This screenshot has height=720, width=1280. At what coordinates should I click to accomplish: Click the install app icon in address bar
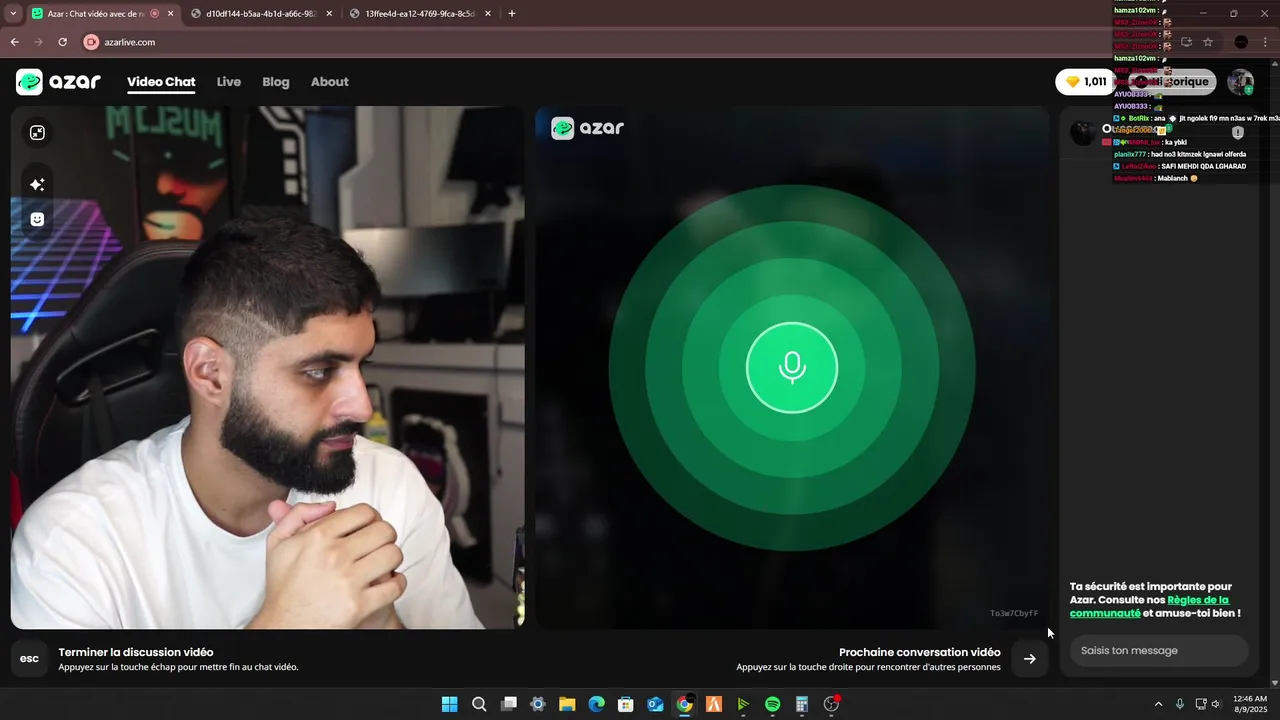point(1186,42)
